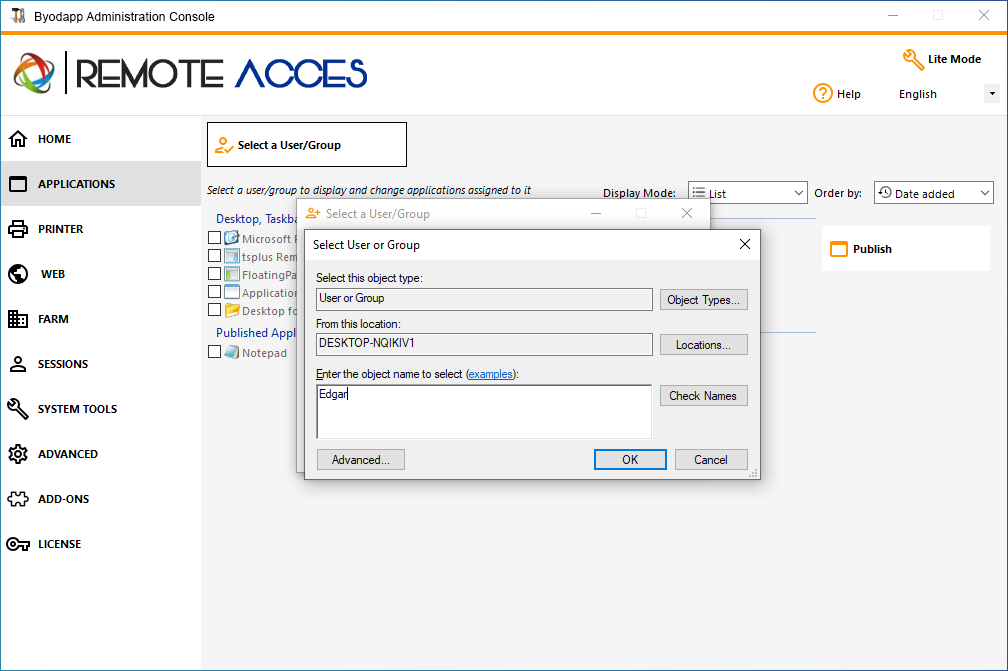The width and height of the screenshot is (1008, 671).
Task: Click the Home house icon in sidebar
Action: pos(18,139)
